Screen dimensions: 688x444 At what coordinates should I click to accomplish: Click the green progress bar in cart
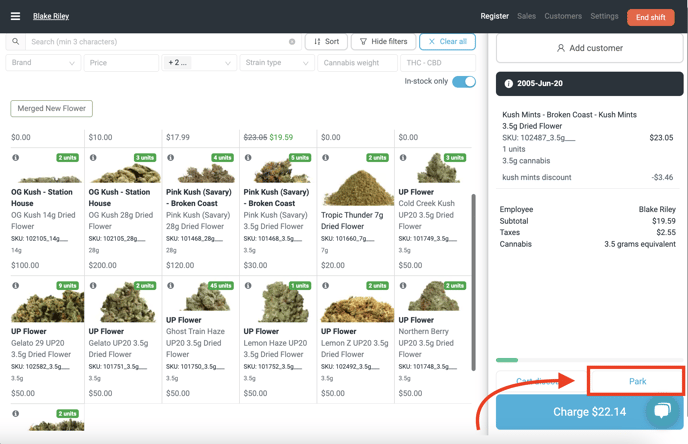(x=507, y=360)
